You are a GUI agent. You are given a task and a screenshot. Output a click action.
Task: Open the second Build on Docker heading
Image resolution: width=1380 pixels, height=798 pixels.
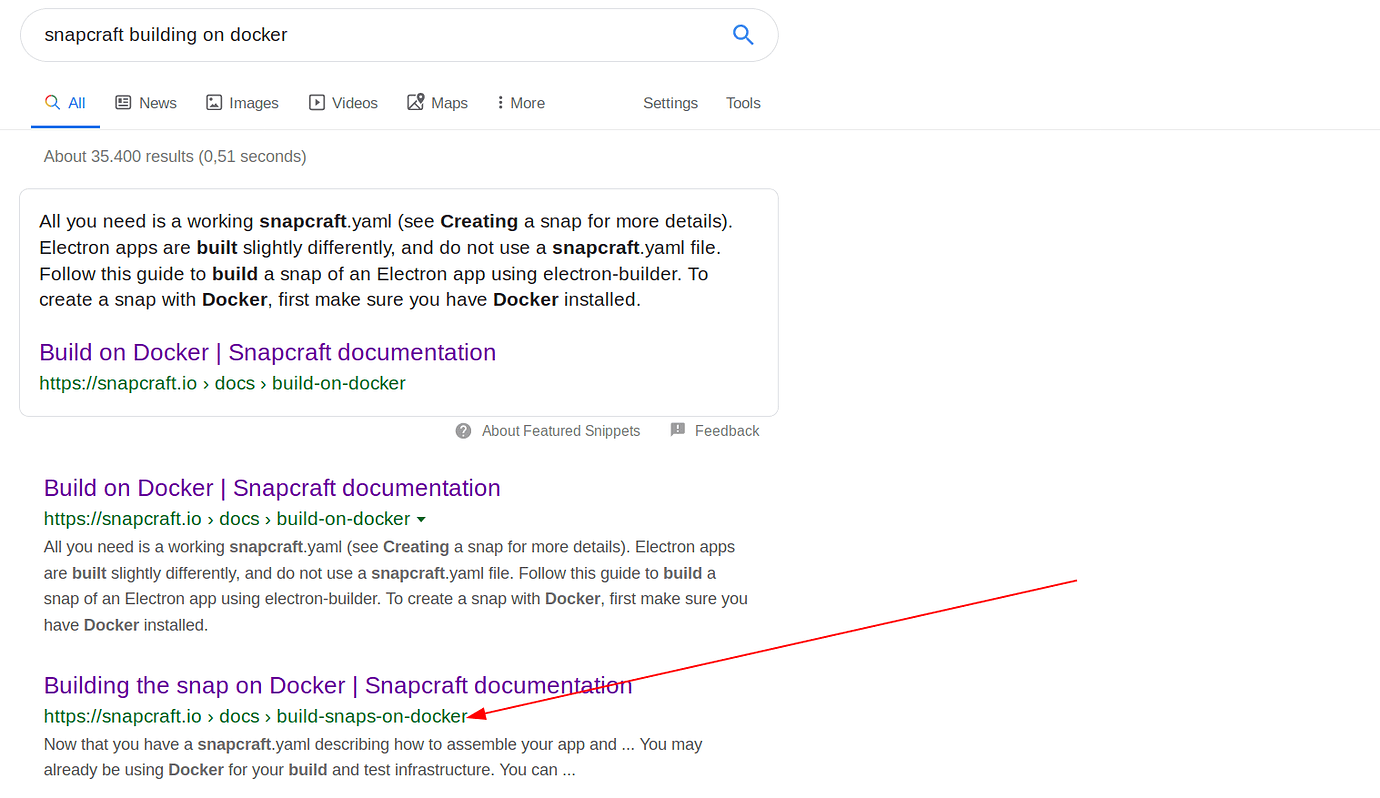[271, 488]
